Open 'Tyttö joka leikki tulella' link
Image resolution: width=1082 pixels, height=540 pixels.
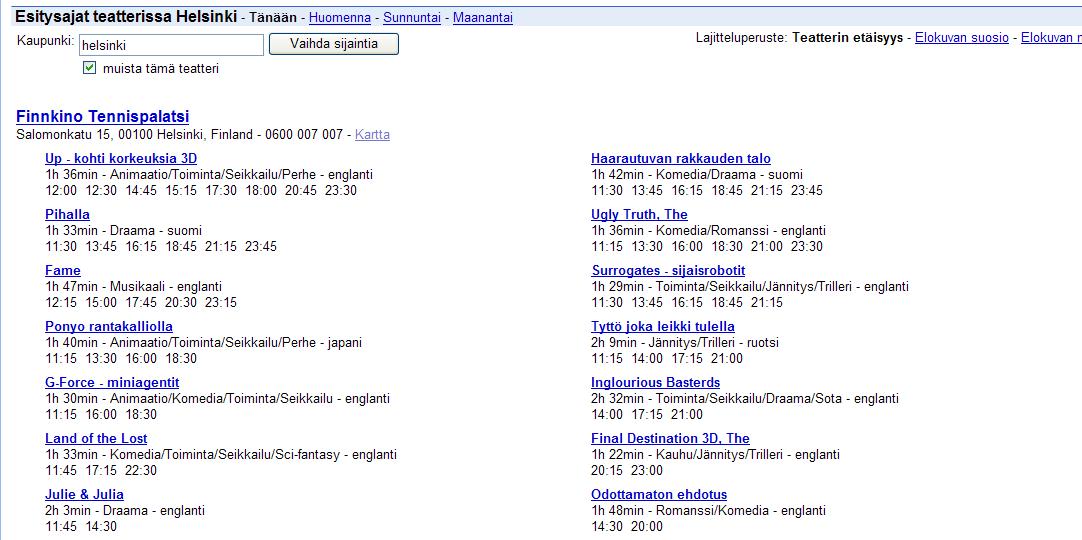click(x=663, y=326)
